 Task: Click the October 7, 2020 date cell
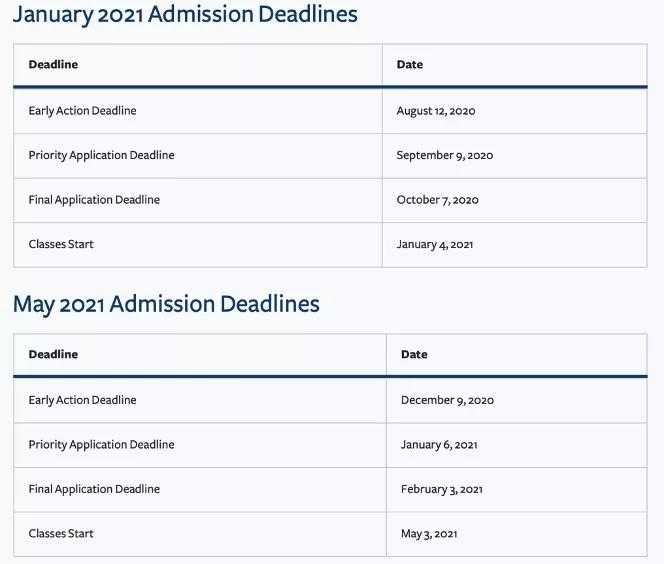coord(437,200)
